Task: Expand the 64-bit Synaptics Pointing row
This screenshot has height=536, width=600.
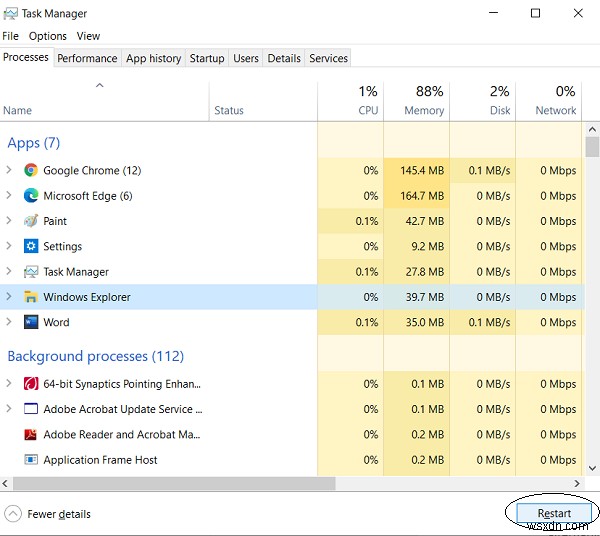Action: pyautogui.click(x=9, y=383)
